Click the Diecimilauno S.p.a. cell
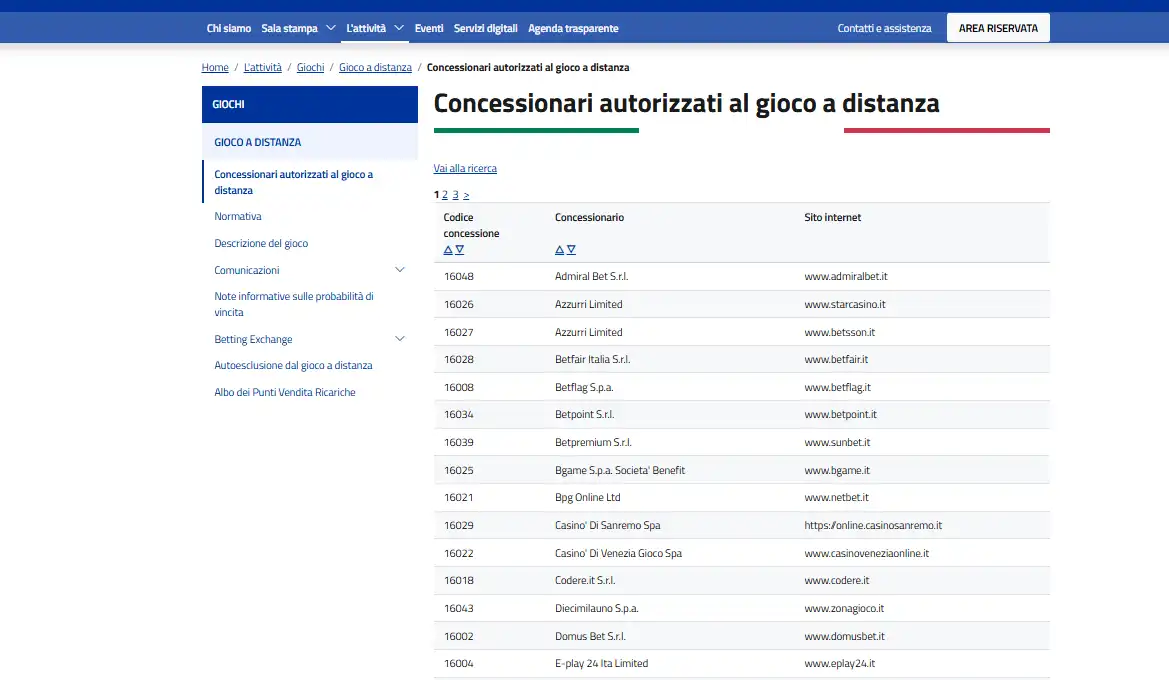 point(596,608)
